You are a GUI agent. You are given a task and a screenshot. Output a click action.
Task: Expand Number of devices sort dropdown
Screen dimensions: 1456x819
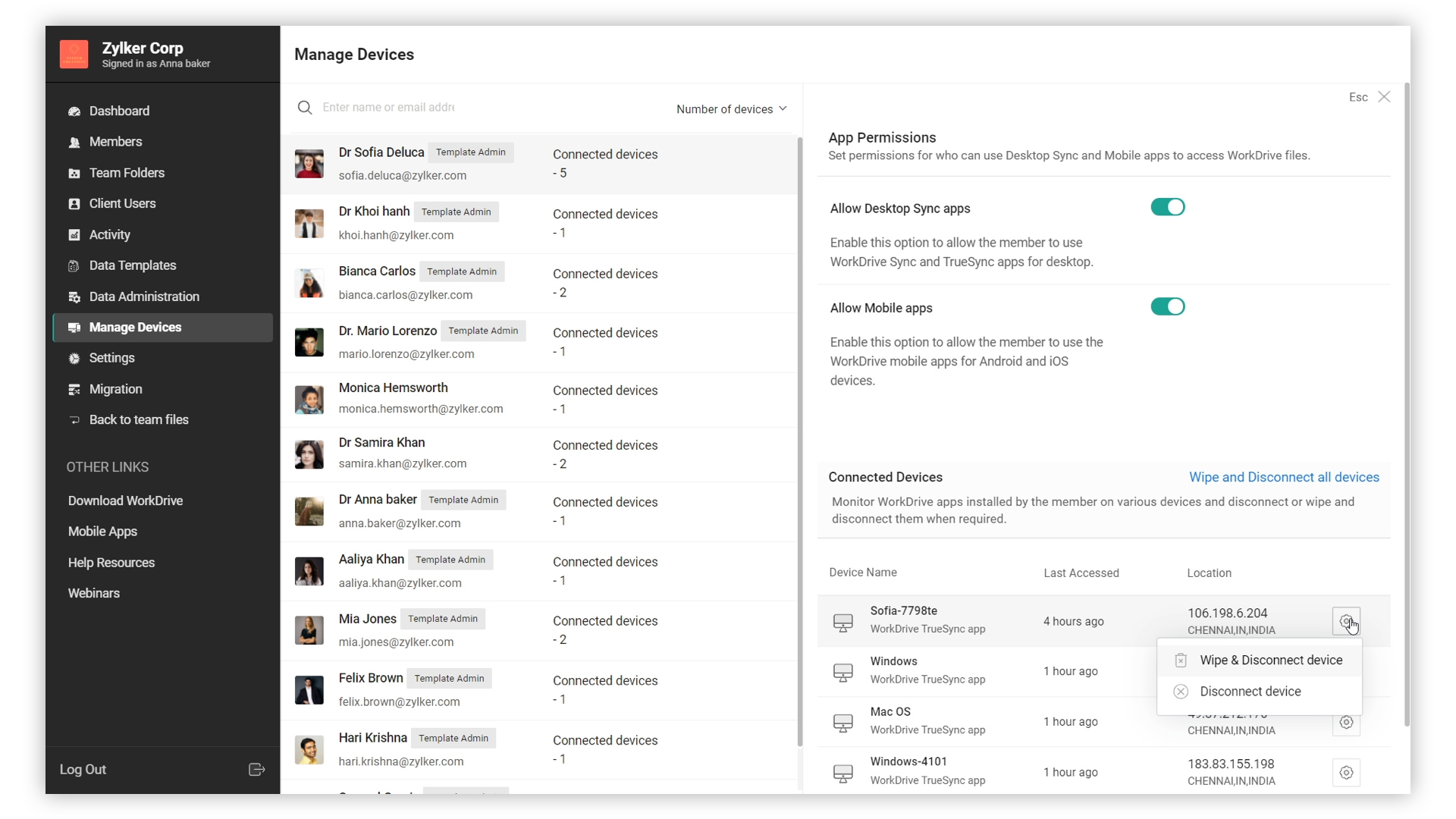tap(731, 109)
